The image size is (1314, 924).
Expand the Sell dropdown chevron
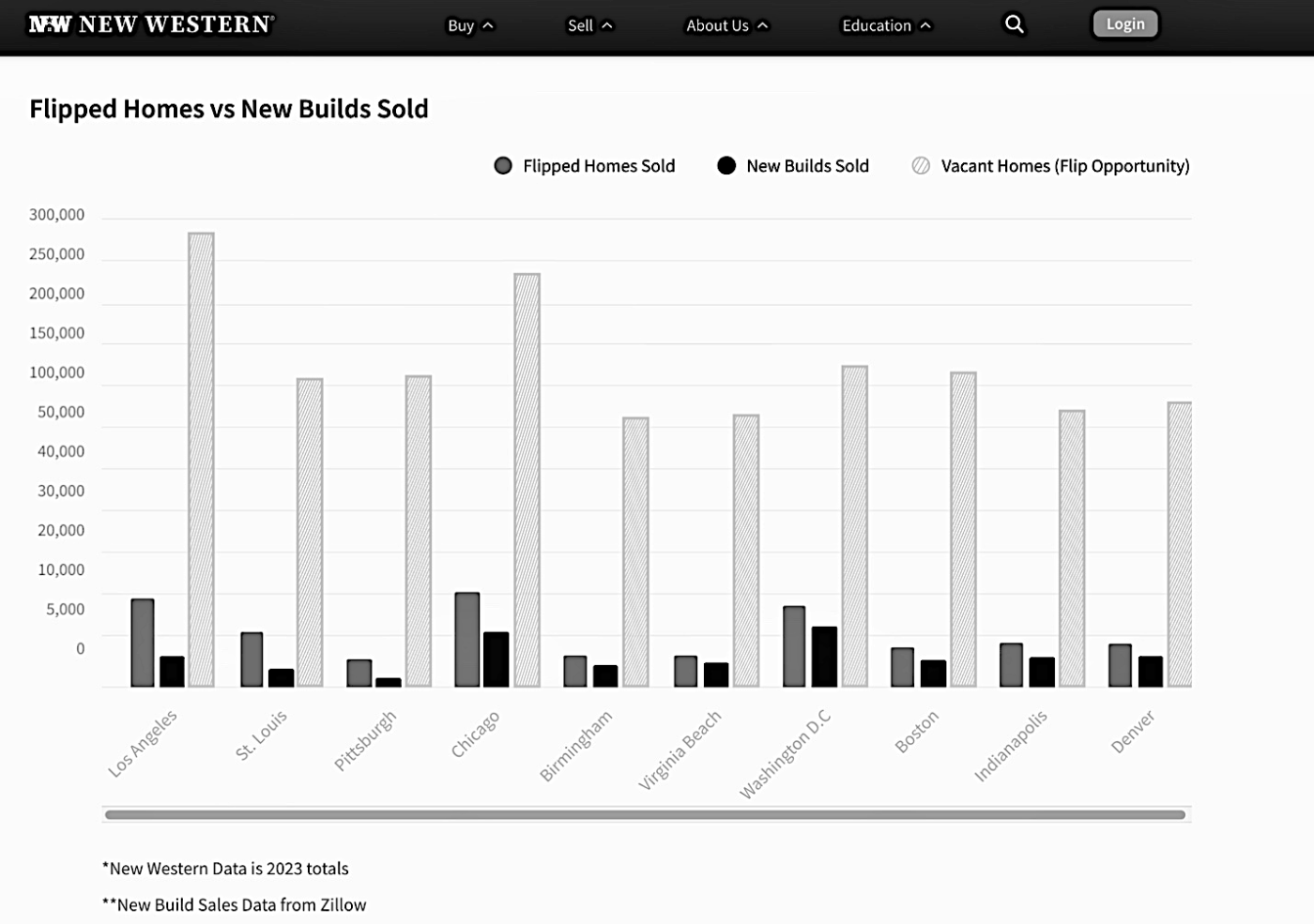[x=607, y=26]
